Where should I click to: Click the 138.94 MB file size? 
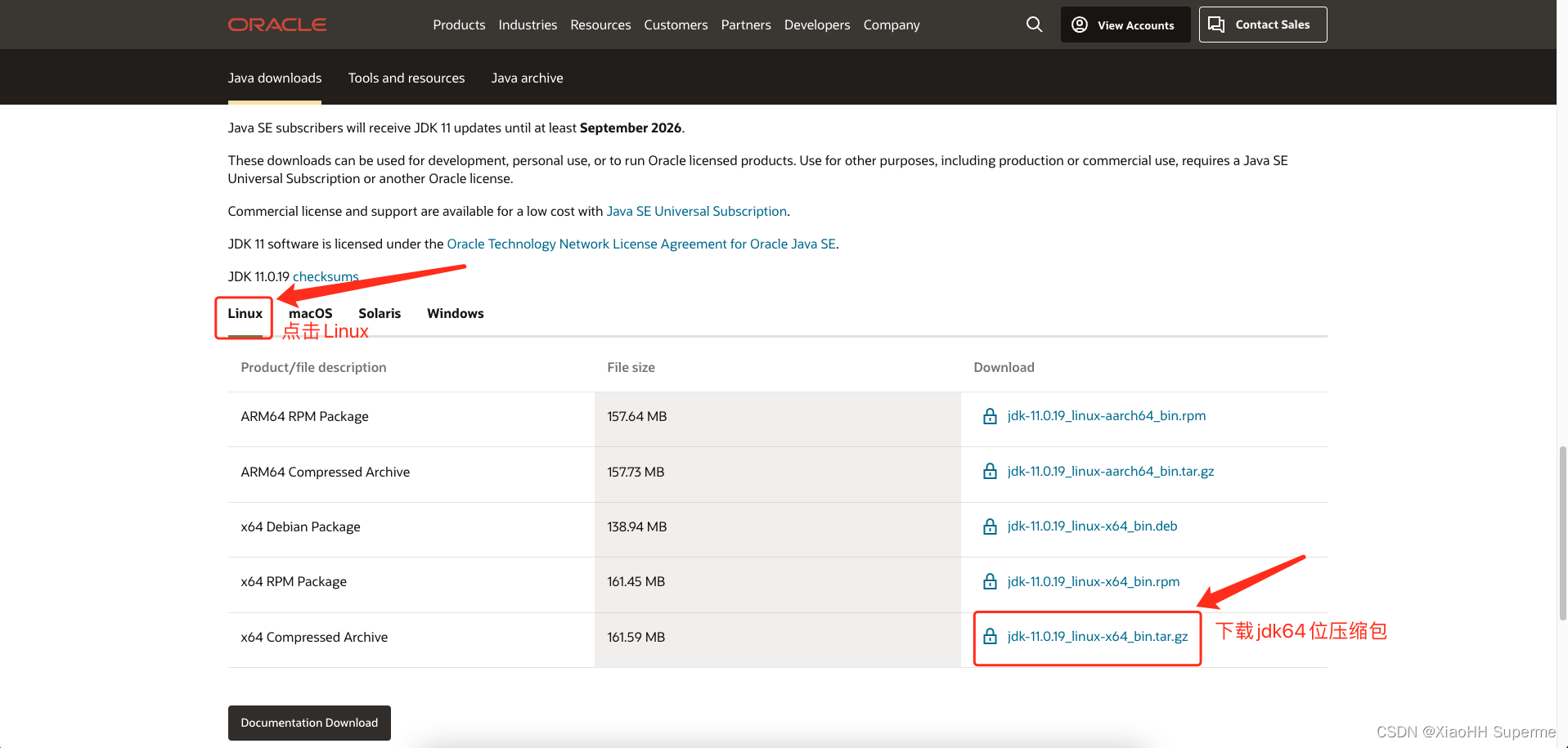point(637,527)
